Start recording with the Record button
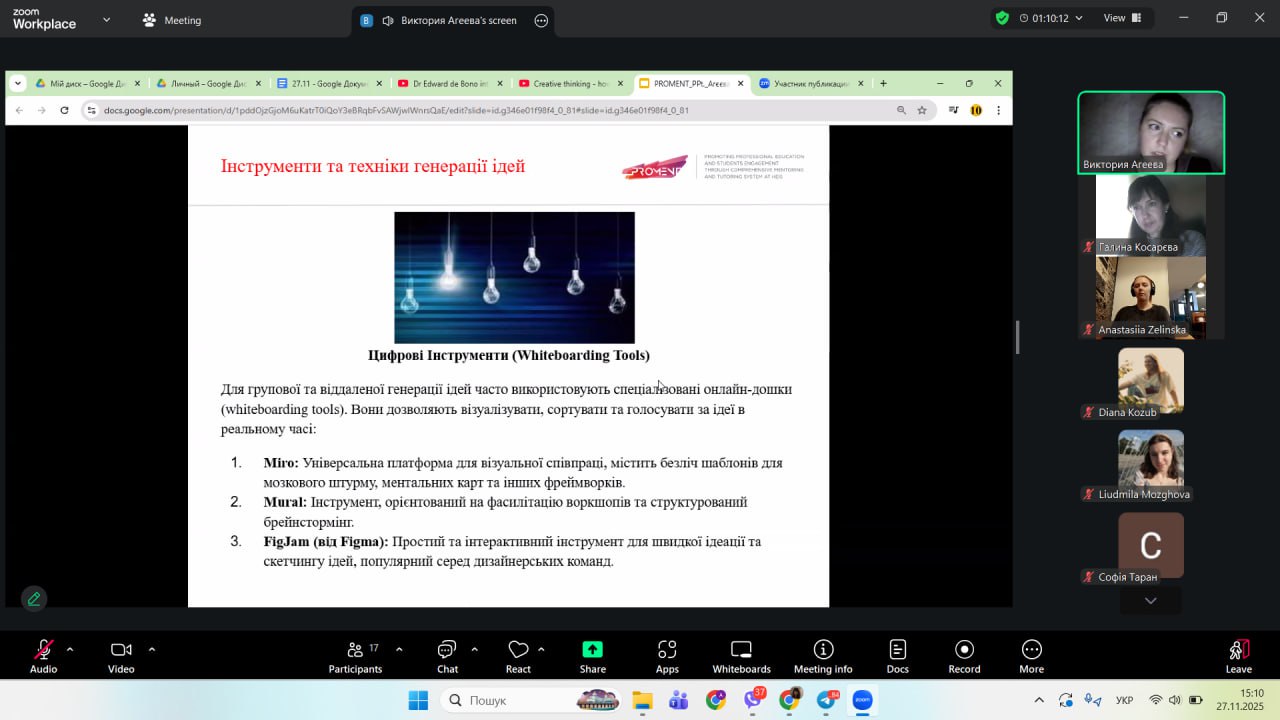Image resolution: width=1280 pixels, height=720 pixels. (x=964, y=655)
